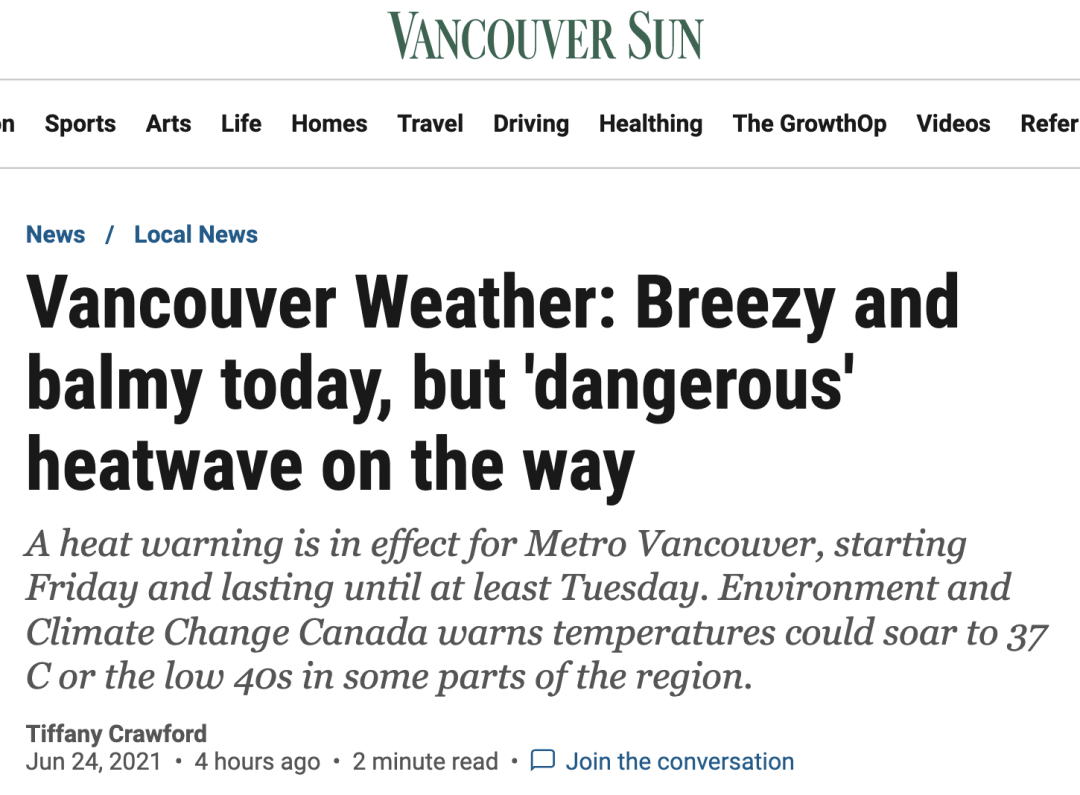Click the Jun 24, 2021 publish date
The height and width of the screenshot is (795, 1080).
point(93,762)
